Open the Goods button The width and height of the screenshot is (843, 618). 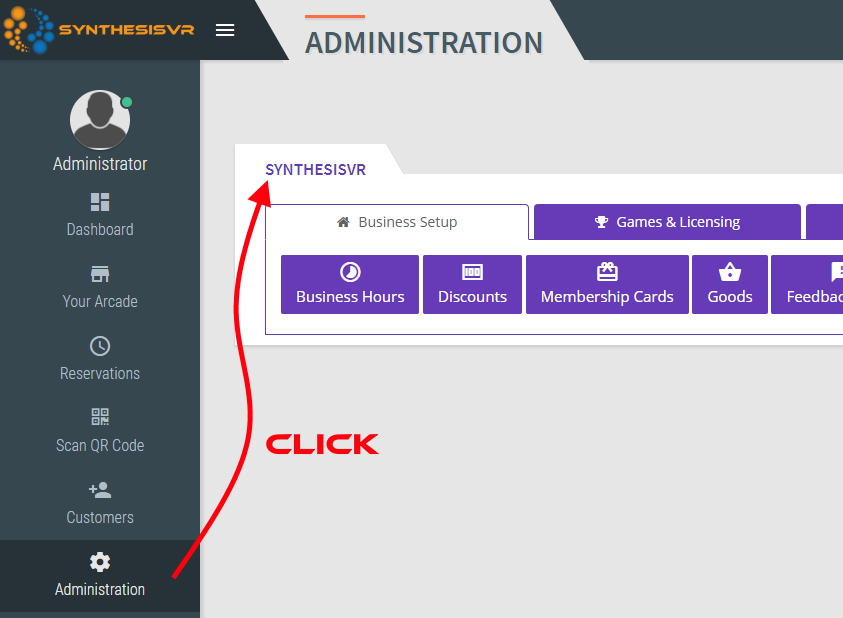coord(730,285)
